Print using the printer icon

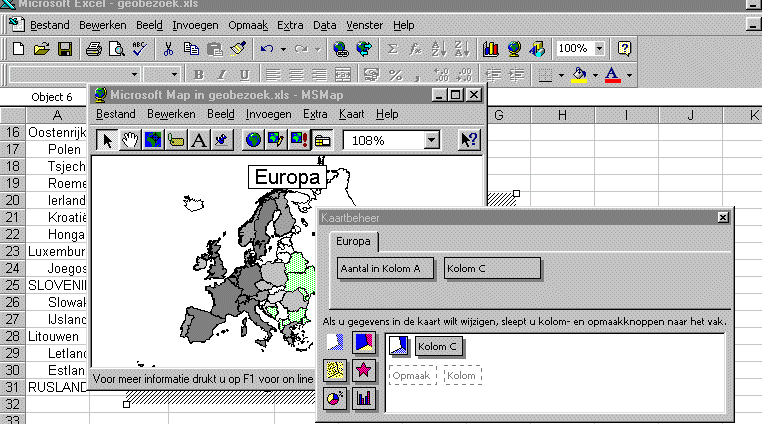(x=93, y=49)
